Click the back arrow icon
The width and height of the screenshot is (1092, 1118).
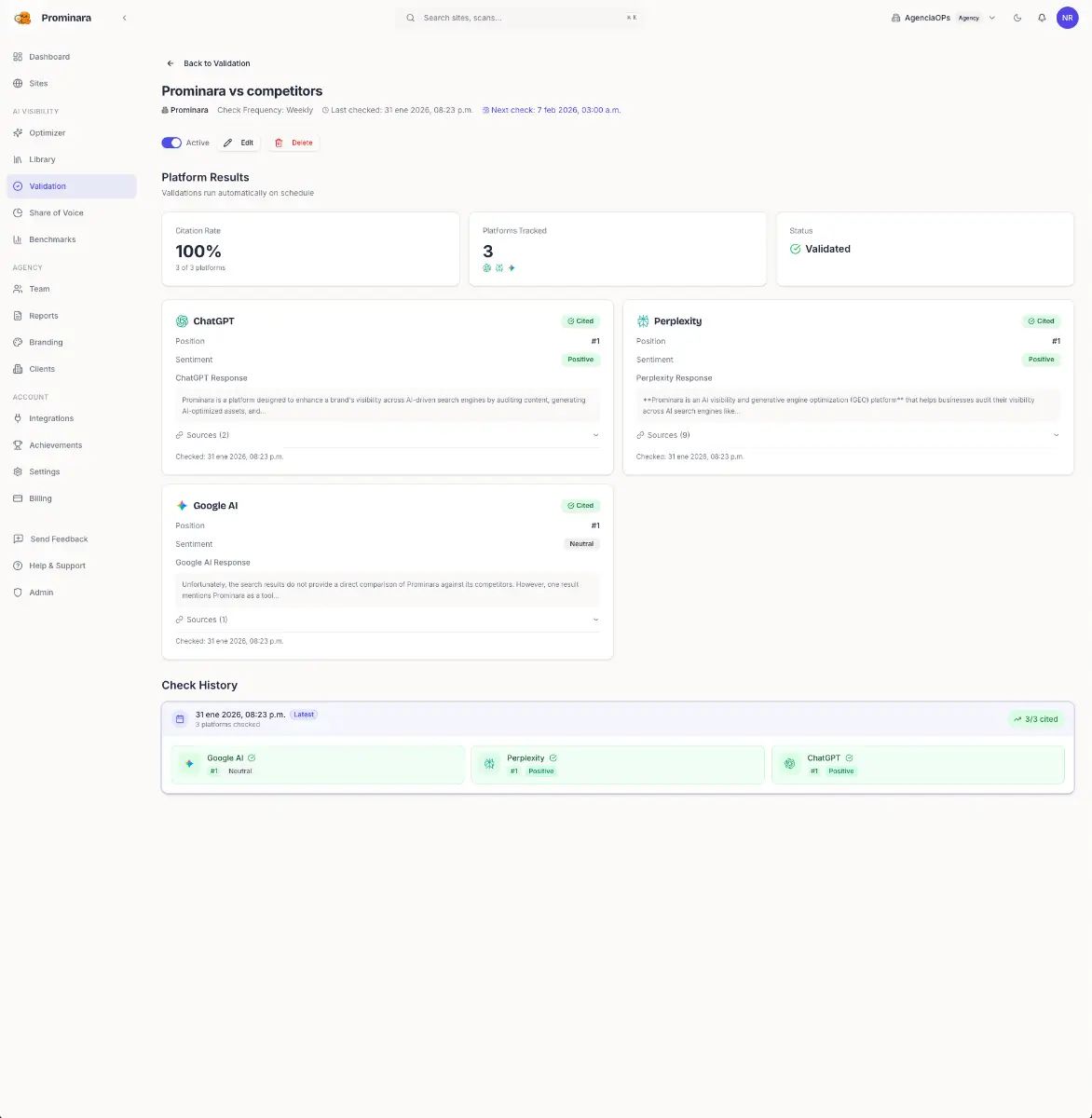[171, 63]
